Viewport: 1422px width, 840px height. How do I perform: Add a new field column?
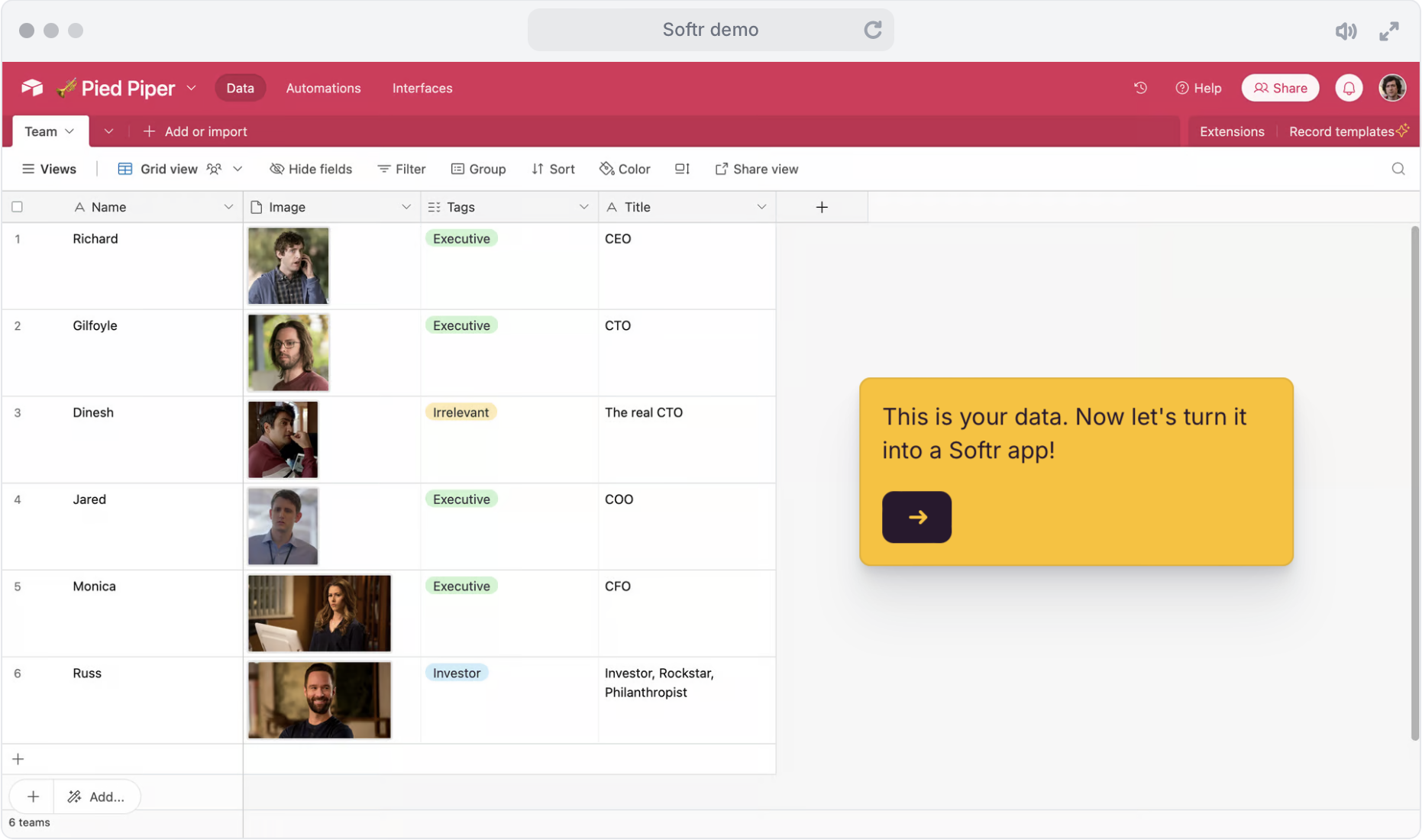coord(822,207)
